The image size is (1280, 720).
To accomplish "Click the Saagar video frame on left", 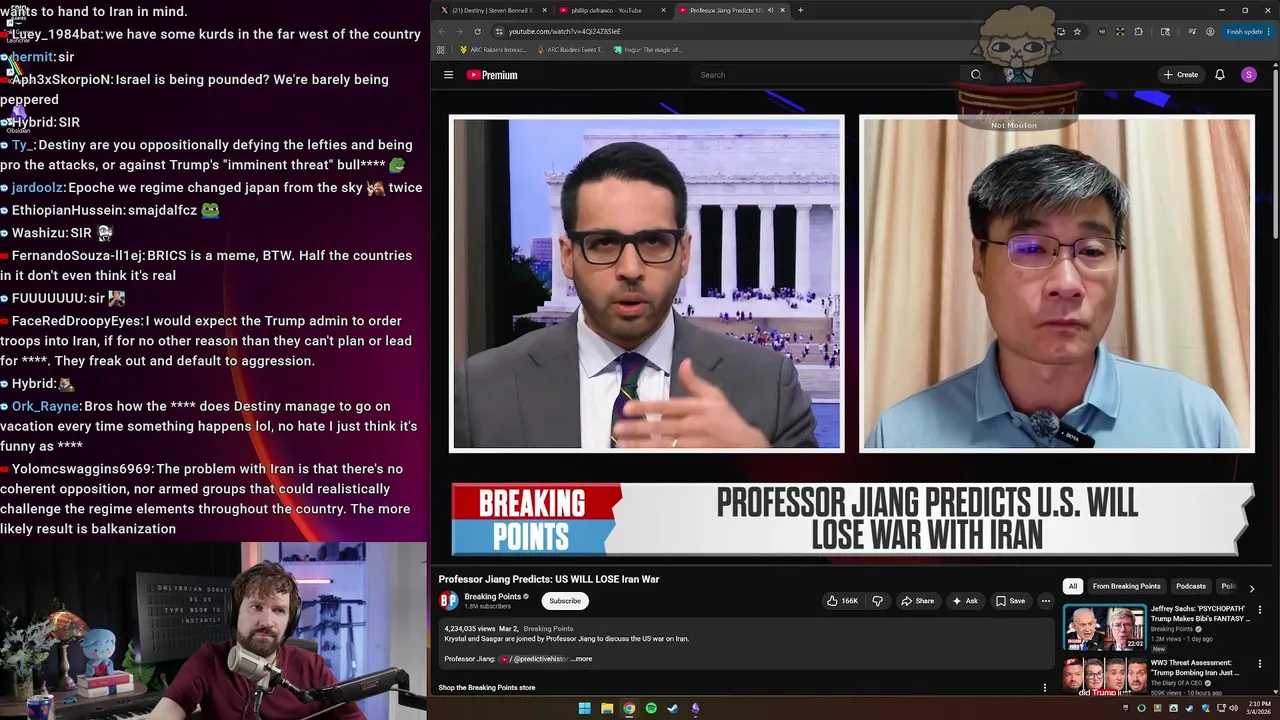I will 647,284.
